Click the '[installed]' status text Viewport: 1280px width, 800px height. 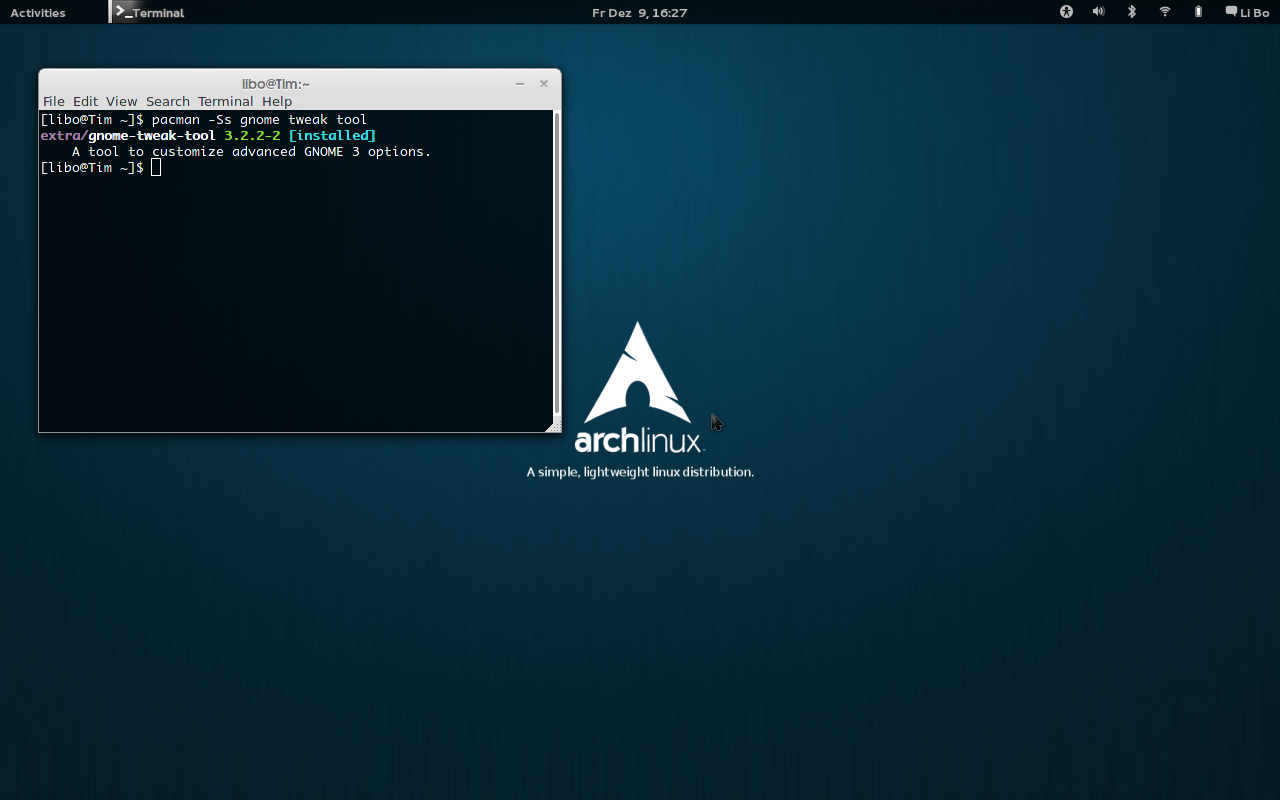pyautogui.click(x=332, y=135)
